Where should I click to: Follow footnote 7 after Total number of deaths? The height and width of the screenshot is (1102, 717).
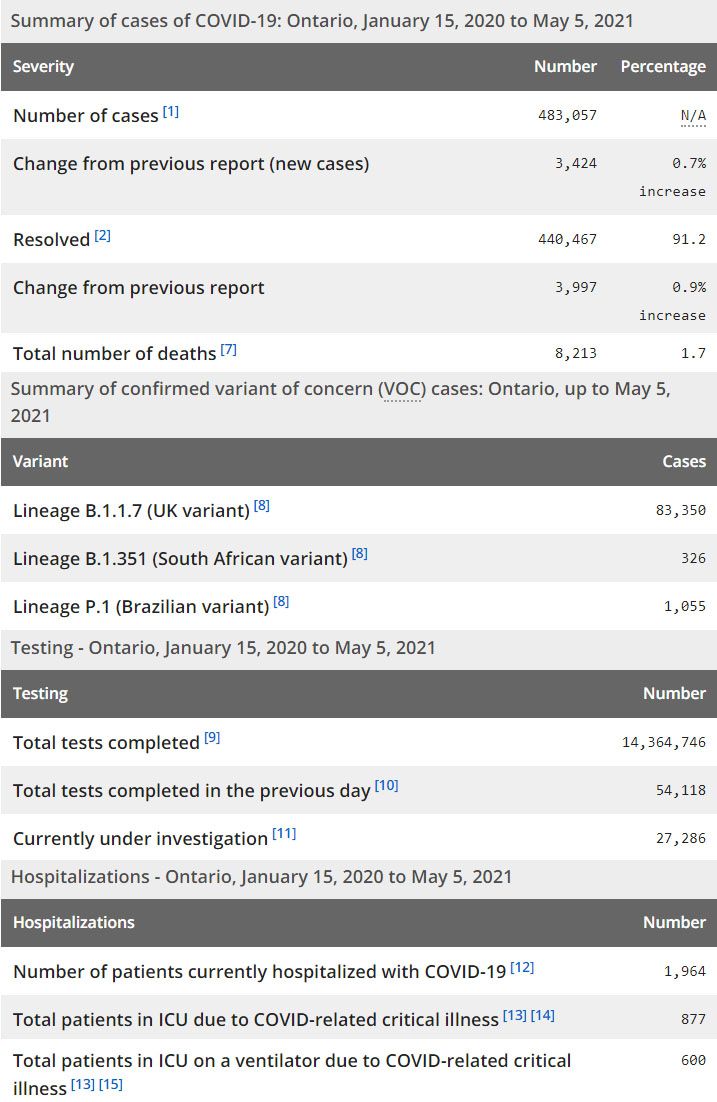click(229, 350)
